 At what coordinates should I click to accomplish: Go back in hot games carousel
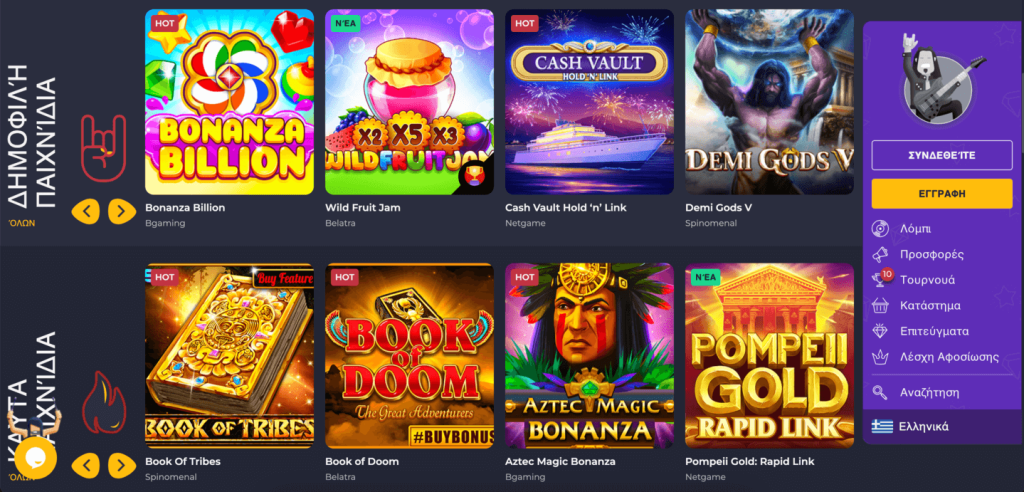[x=86, y=465]
